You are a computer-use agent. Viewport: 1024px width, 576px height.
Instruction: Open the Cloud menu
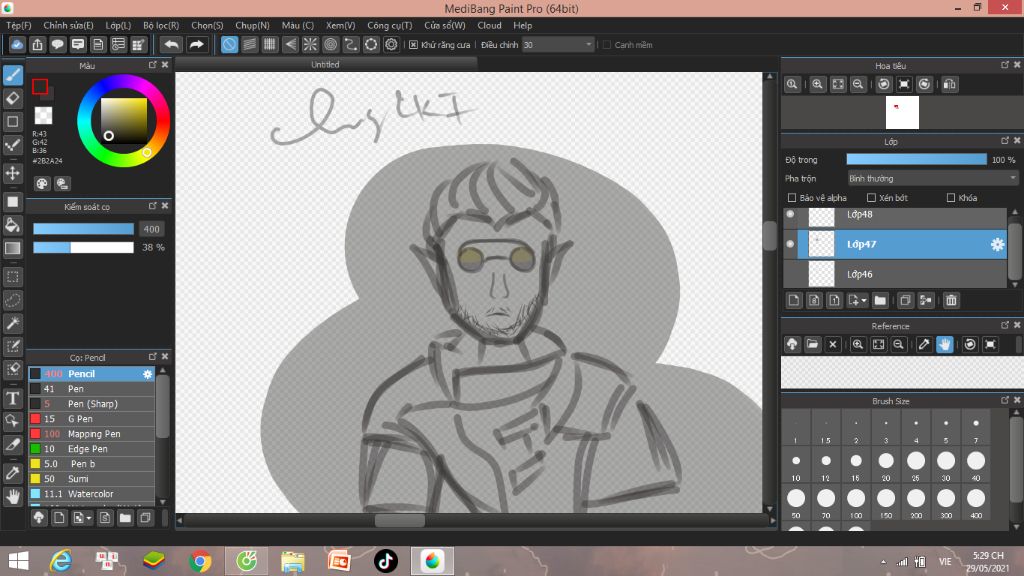489,25
